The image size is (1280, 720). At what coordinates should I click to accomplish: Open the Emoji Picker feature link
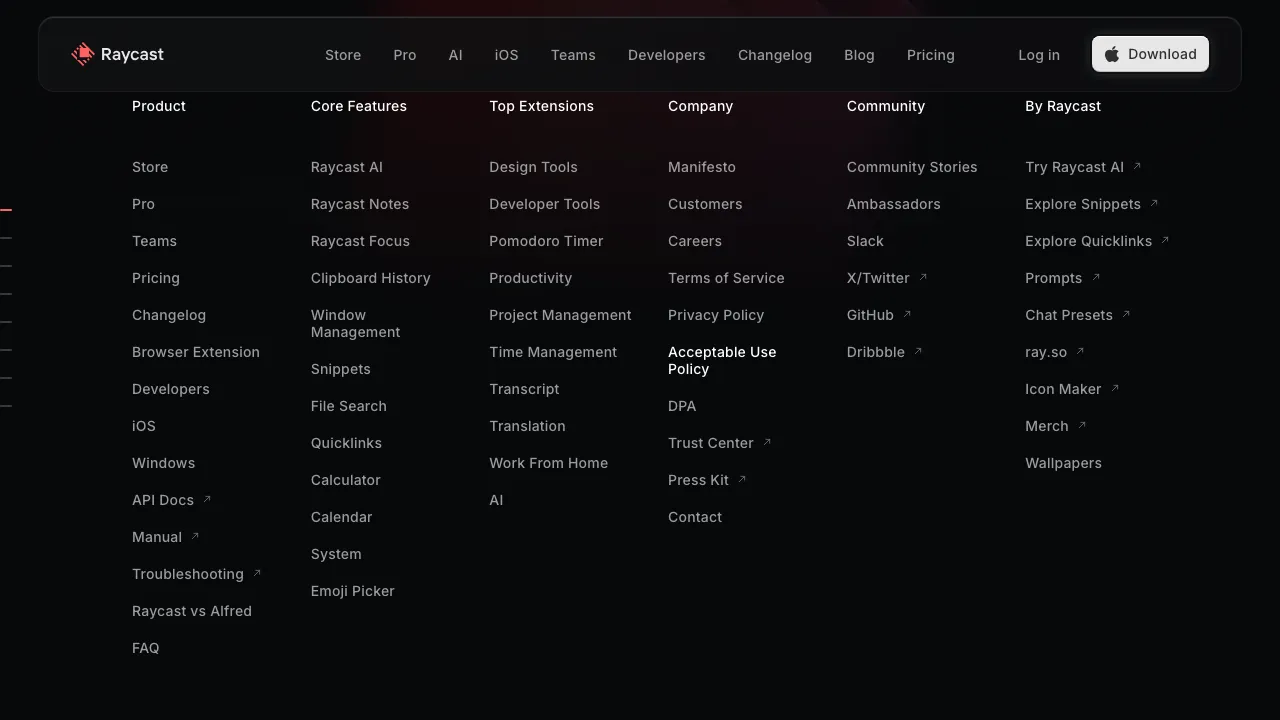pyautogui.click(x=352, y=591)
